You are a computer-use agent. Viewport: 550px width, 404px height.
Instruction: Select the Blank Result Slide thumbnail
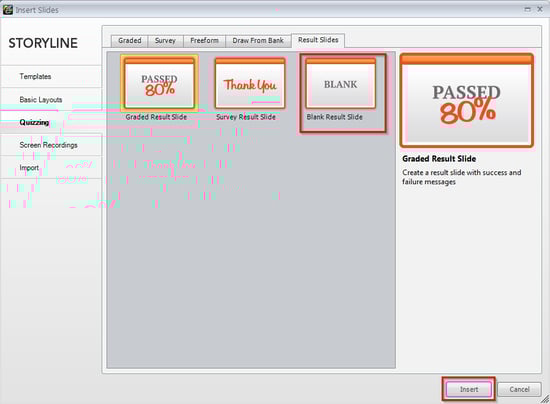coord(341,83)
